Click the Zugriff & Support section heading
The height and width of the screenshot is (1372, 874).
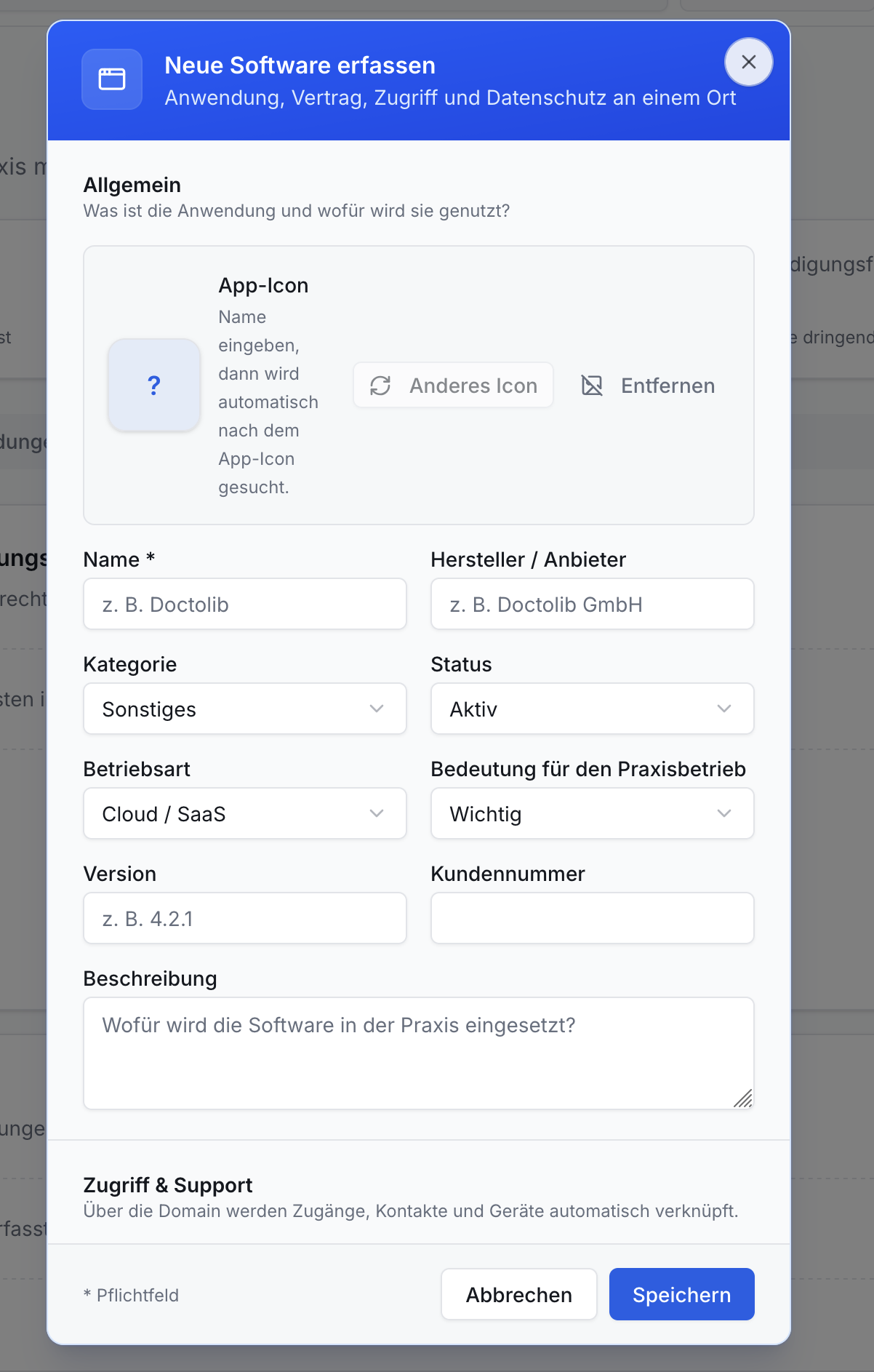click(168, 1185)
